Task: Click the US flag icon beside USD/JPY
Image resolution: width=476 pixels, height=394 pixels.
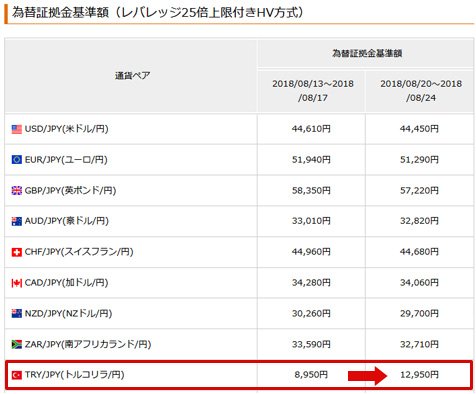Action: (x=17, y=129)
